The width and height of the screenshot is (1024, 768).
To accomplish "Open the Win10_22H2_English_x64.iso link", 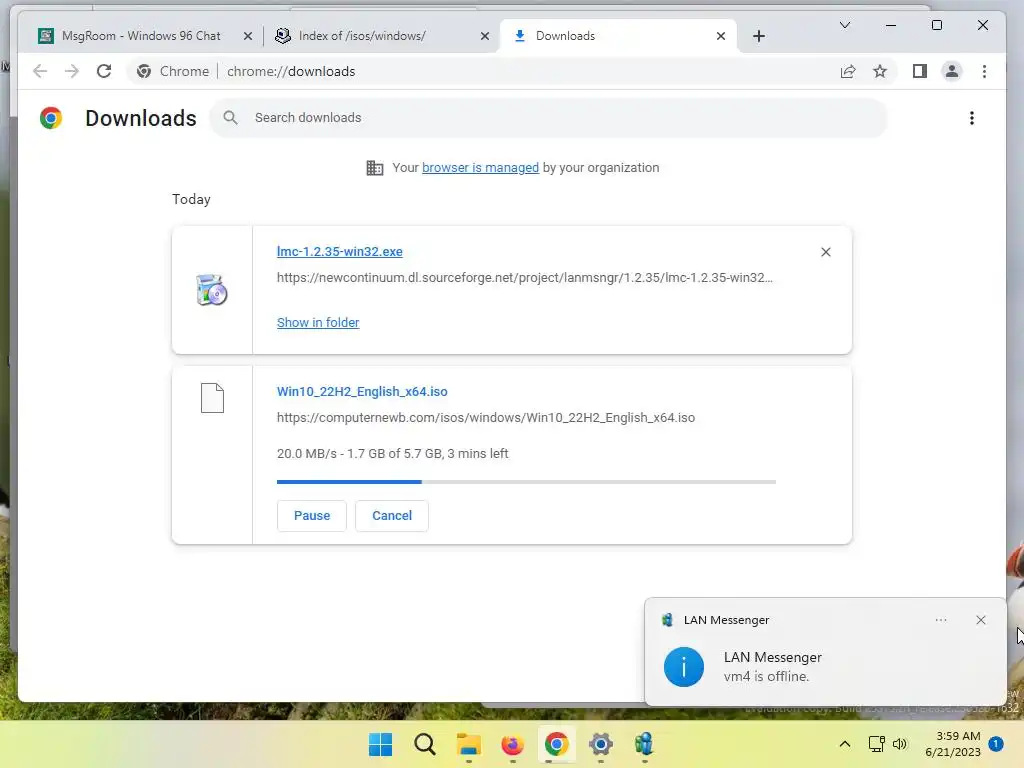I will [x=362, y=391].
